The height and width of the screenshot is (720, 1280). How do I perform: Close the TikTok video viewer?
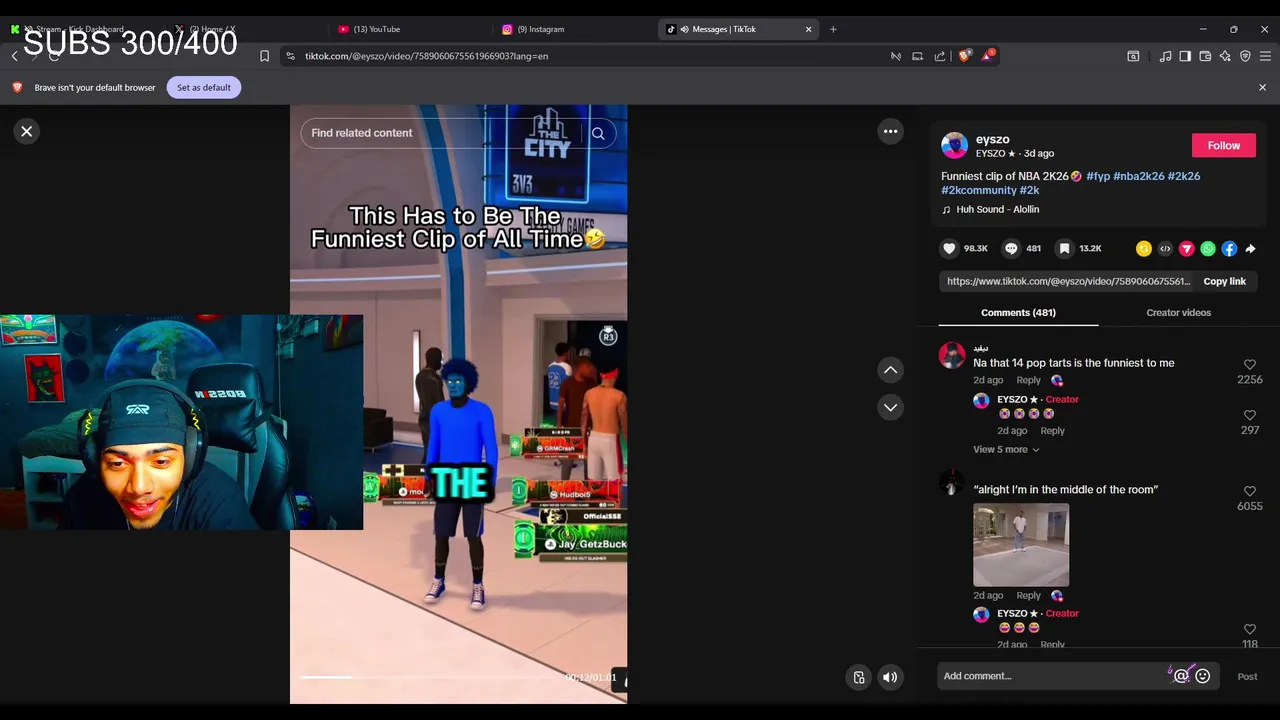(x=27, y=131)
